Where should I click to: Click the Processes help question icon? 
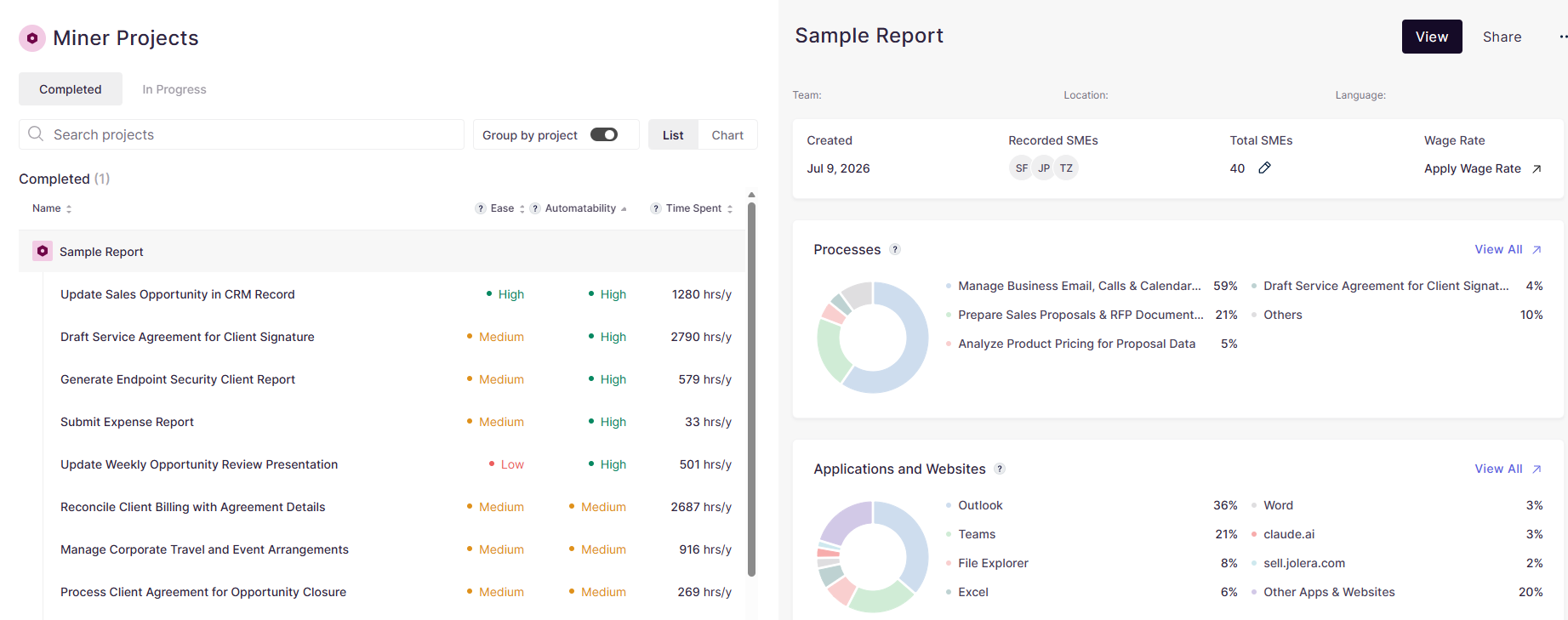coord(895,249)
